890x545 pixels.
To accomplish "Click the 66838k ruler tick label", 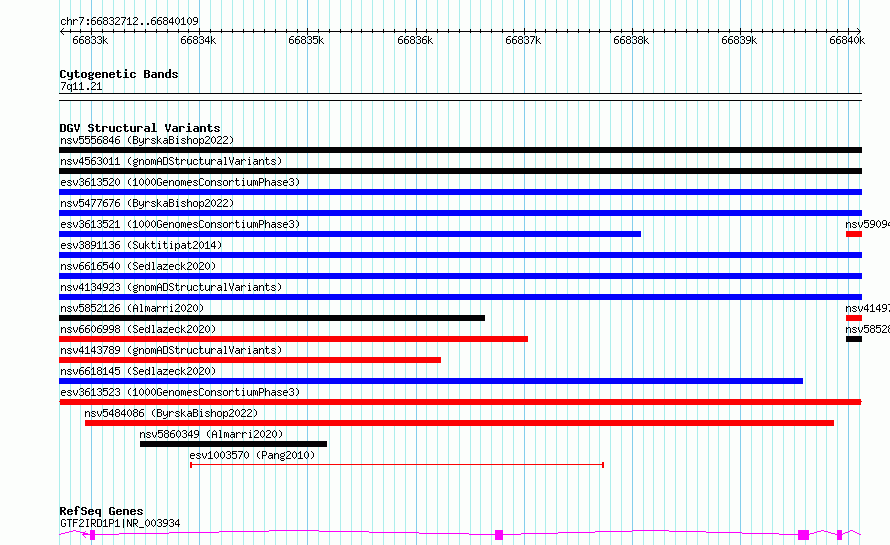I will tap(631, 40).
